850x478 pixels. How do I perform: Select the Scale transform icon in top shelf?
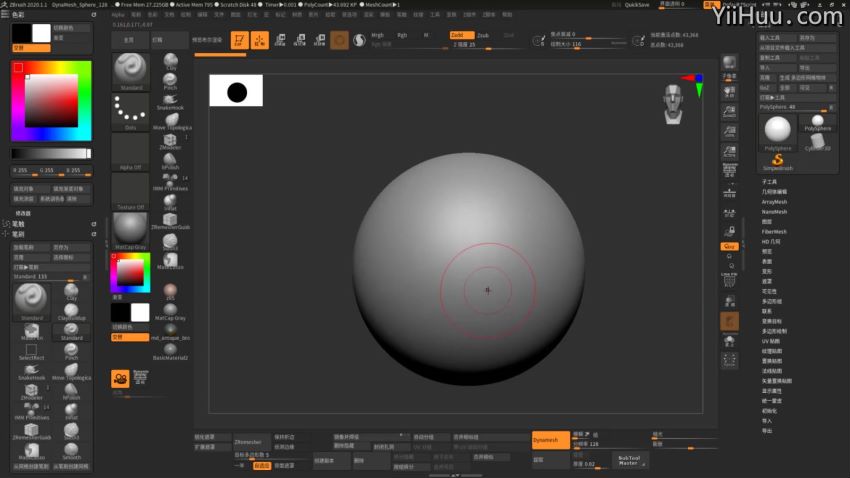300,40
